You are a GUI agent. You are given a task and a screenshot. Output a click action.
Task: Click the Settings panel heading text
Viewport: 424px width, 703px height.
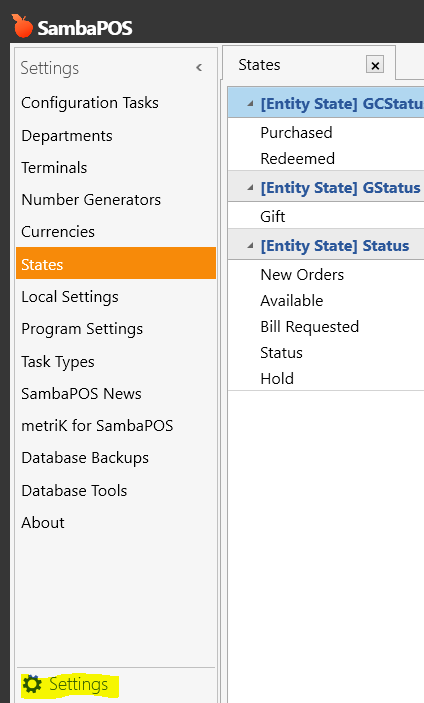(x=50, y=68)
